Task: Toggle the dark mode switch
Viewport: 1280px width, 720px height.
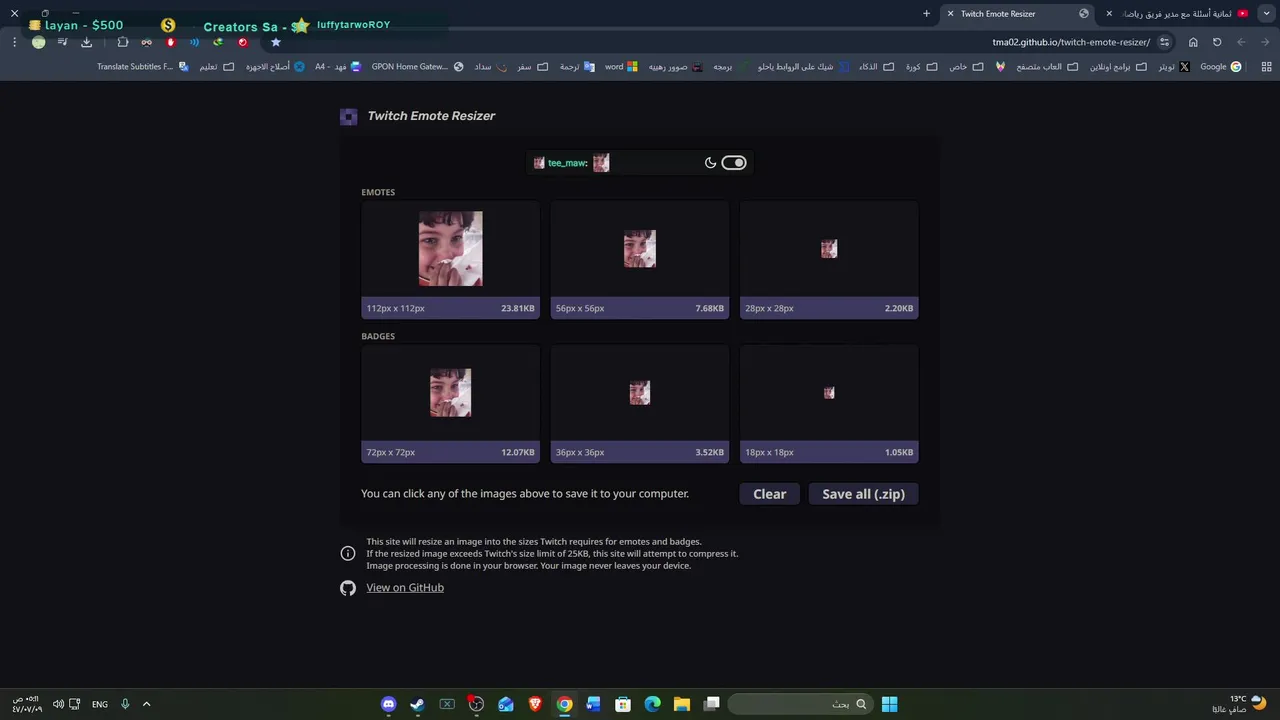Action: (734, 163)
